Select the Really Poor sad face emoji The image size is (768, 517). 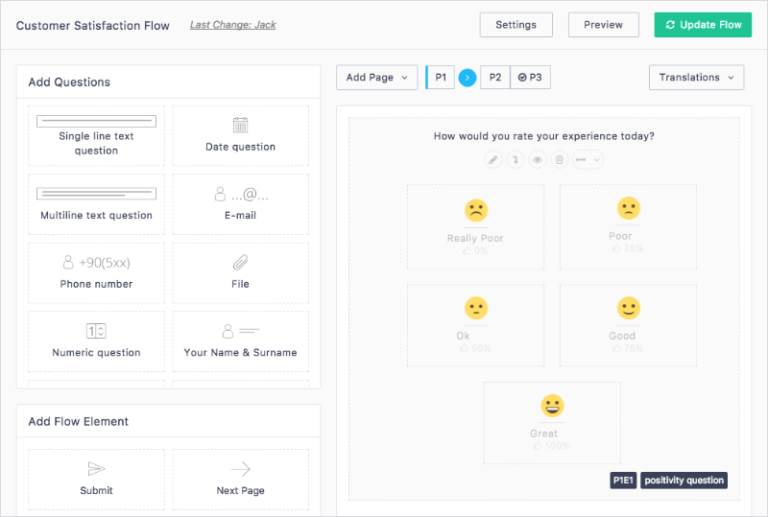(476, 211)
